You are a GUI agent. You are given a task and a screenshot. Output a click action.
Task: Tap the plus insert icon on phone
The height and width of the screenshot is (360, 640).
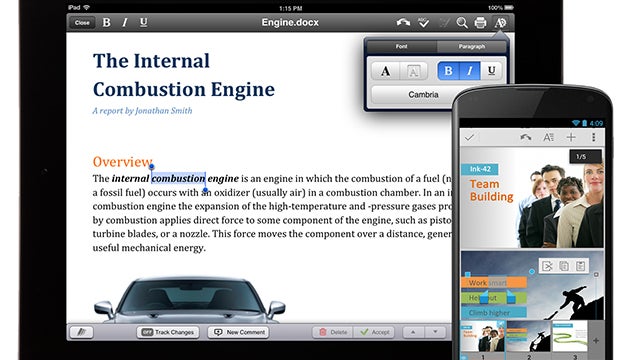coord(571,138)
